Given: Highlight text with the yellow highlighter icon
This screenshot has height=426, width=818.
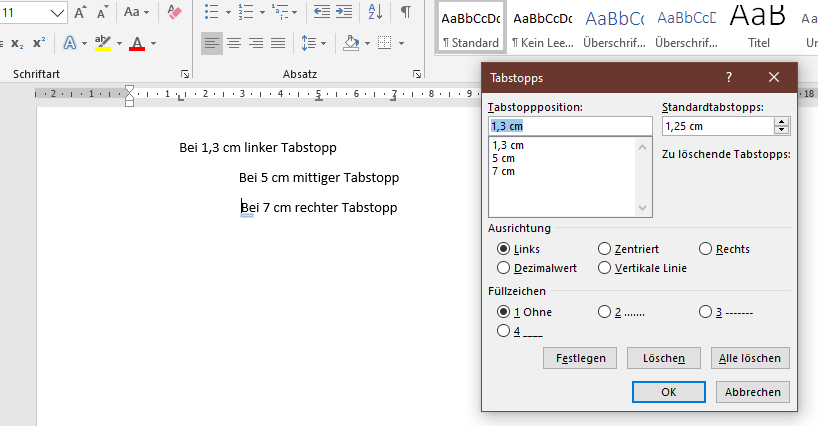Looking at the screenshot, I should point(103,43).
